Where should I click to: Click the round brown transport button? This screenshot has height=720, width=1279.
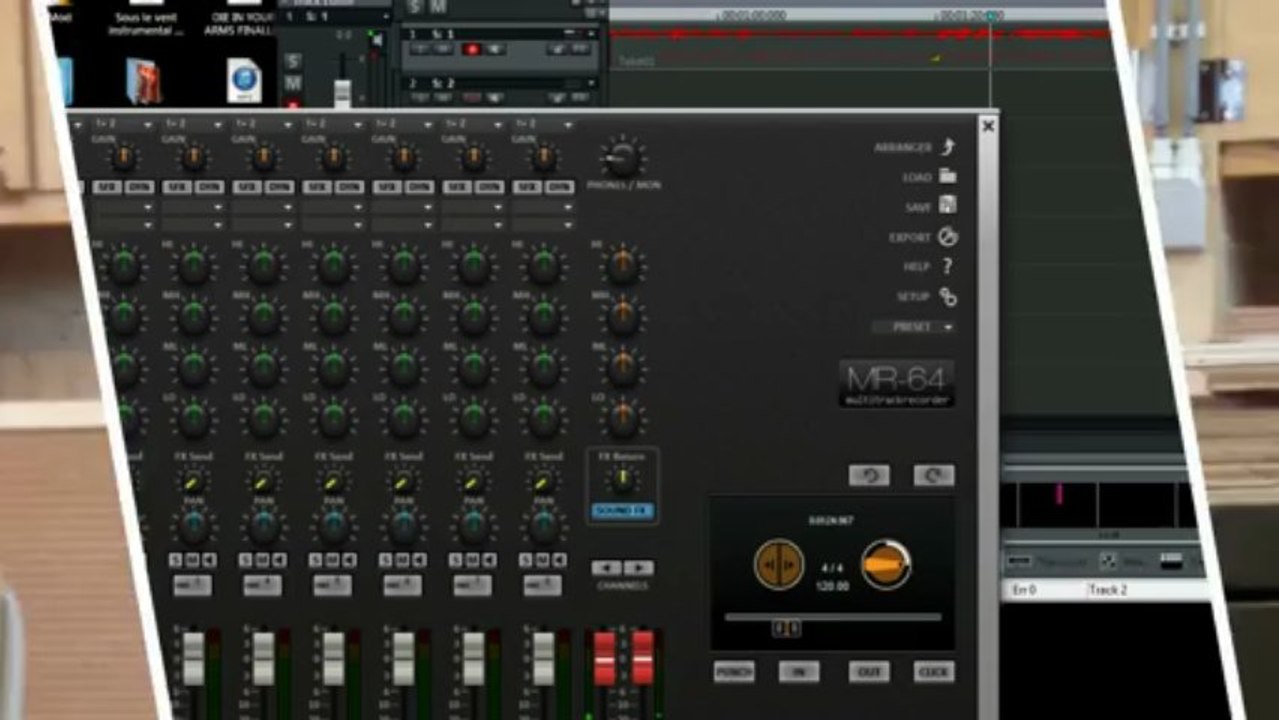tap(779, 564)
